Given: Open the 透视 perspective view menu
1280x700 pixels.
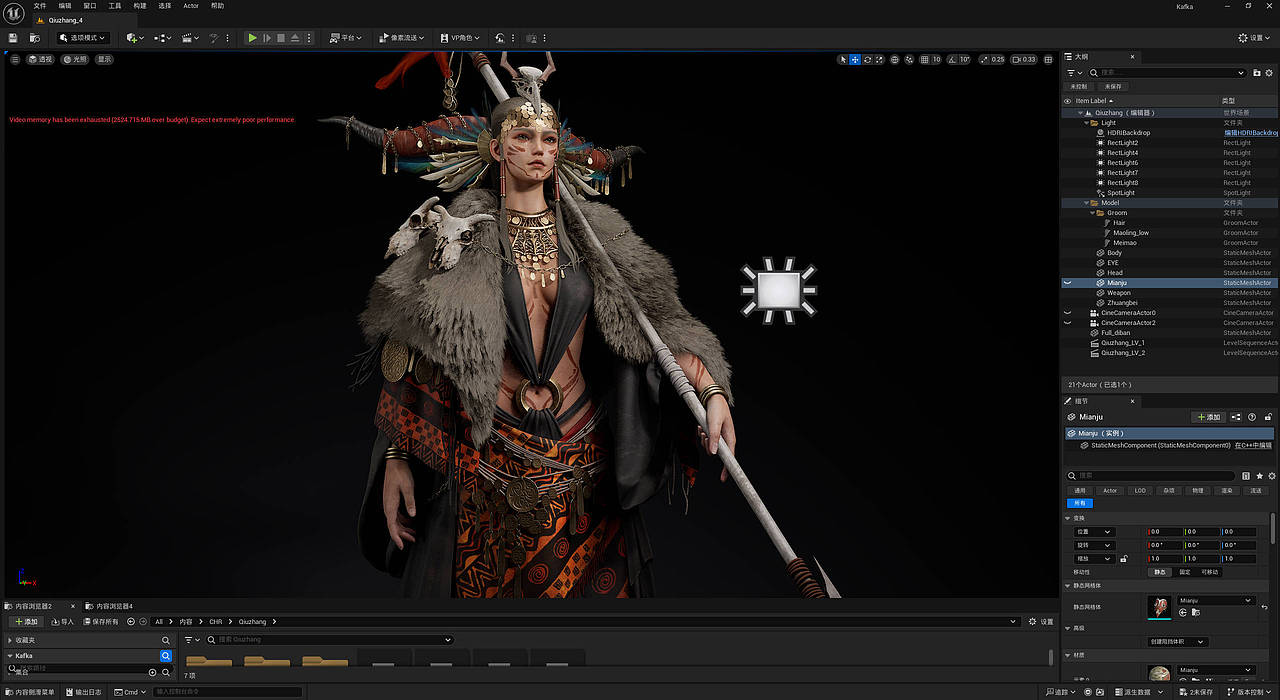Looking at the screenshot, I should point(40,59).
